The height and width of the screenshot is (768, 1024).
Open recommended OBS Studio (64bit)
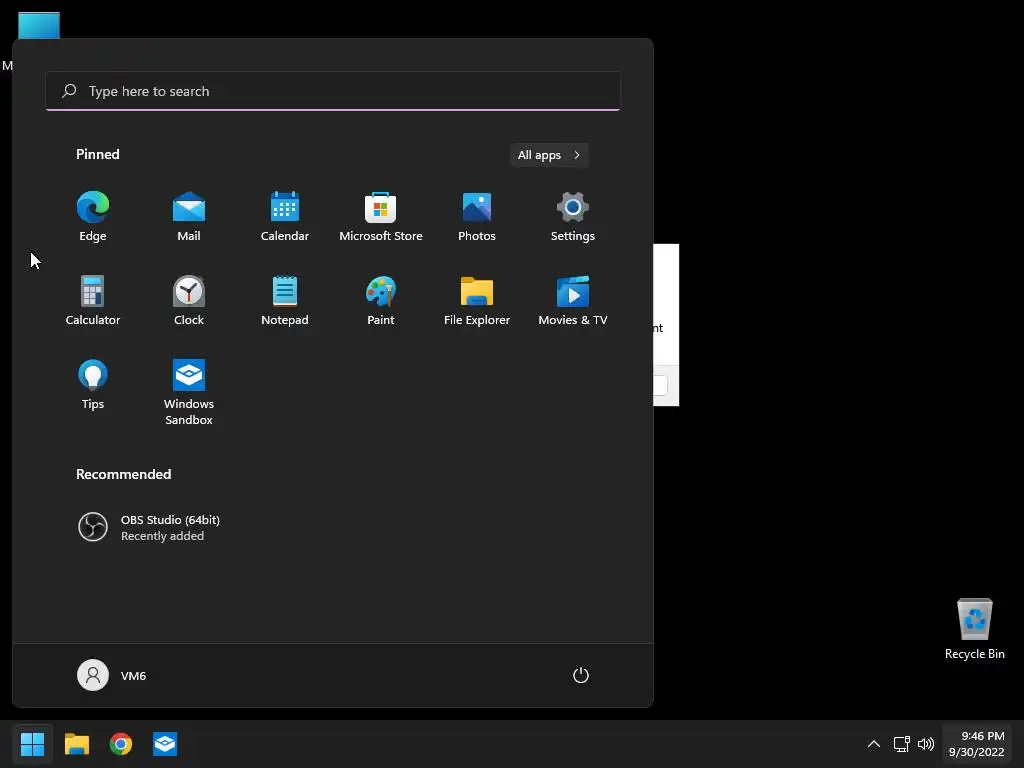(149, 527)
